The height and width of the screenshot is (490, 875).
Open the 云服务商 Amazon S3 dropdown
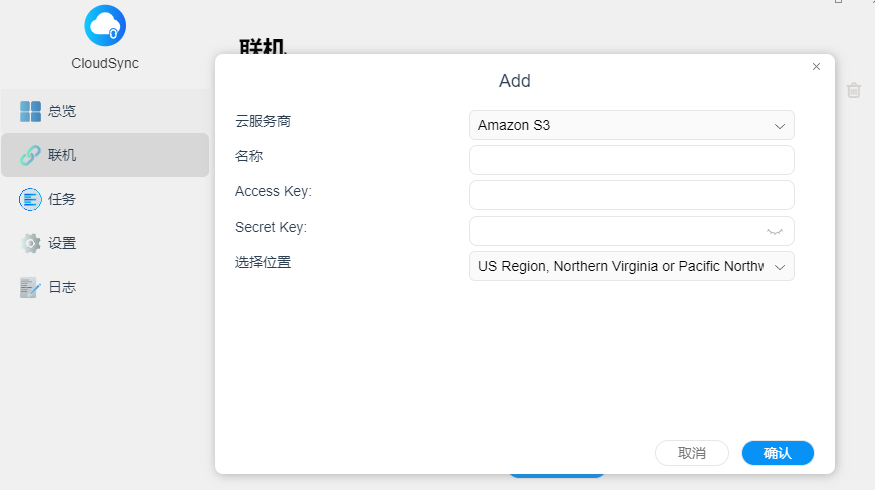point(632,125)
